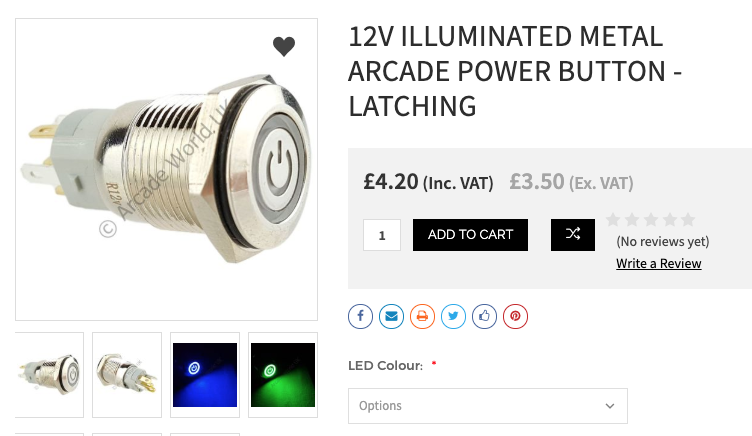Share product on Twitter
Image resolution: width=752 pixels, height=436 pixels.
coord(453,316)
